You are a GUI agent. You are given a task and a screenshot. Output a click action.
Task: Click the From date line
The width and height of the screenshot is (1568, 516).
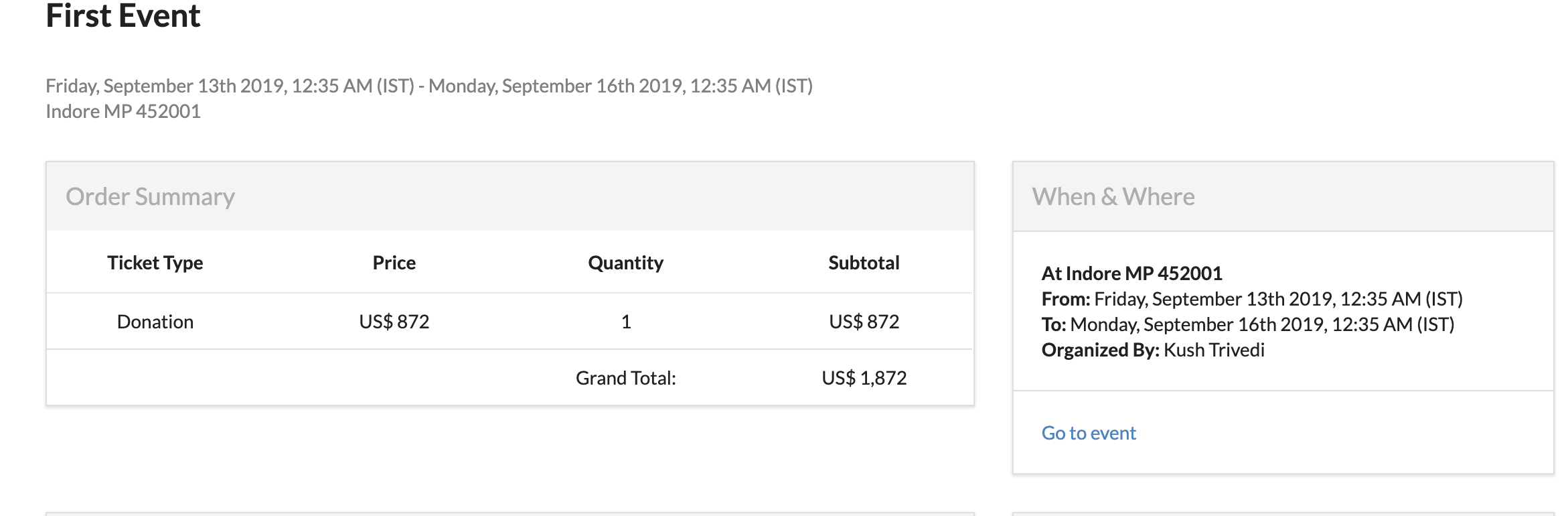point(1251,300)
